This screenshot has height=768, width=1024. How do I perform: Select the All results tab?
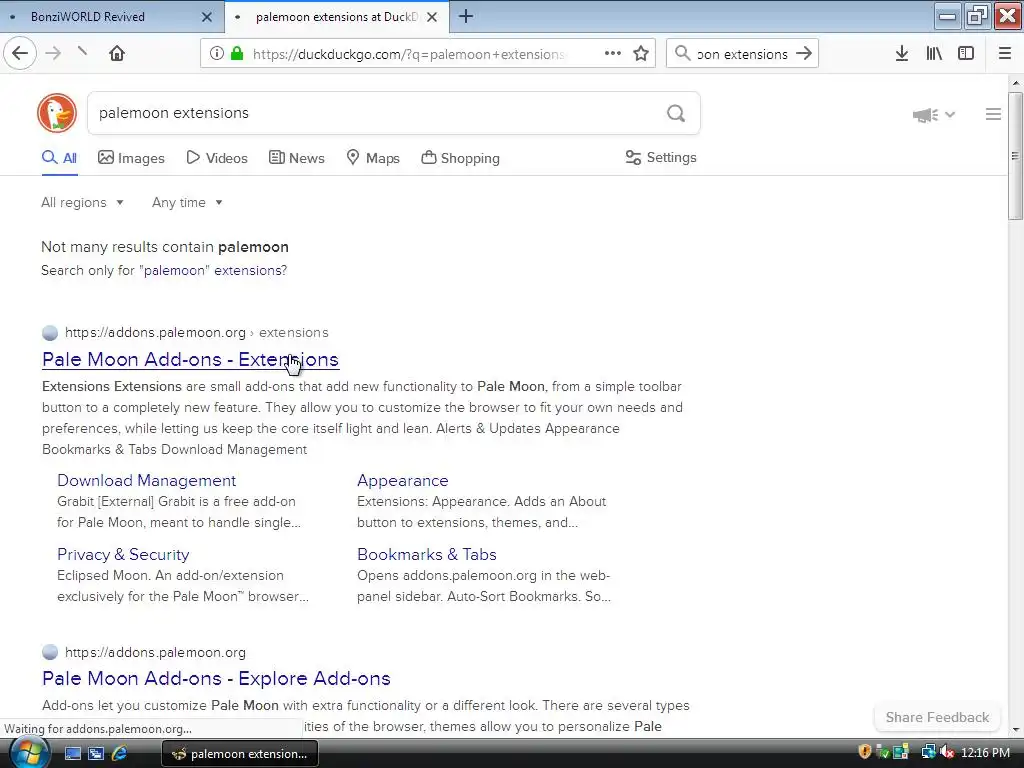click(x=59, y=158)
